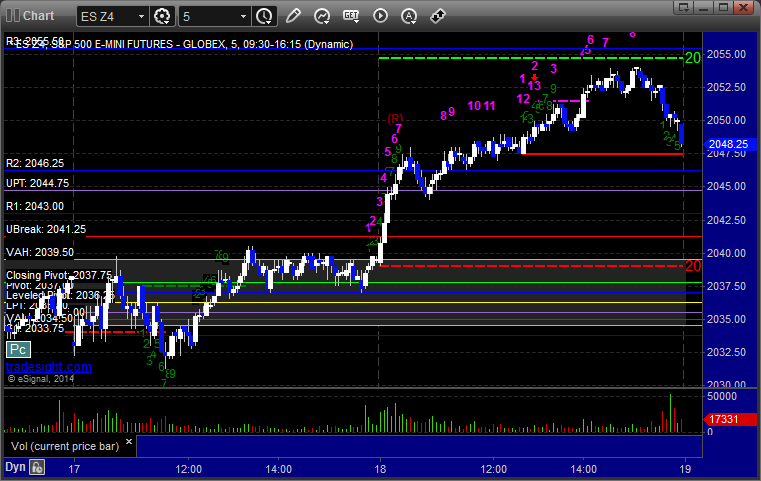This screenshot has width=761, height=481.
Task: Open the symbol settings gear menu
Action: click(x=162, y=17)
